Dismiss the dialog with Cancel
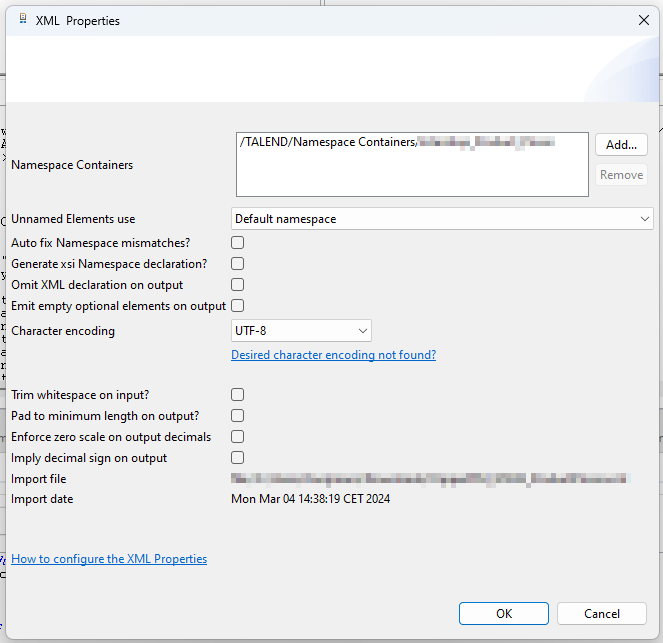 tap(602, 613)
